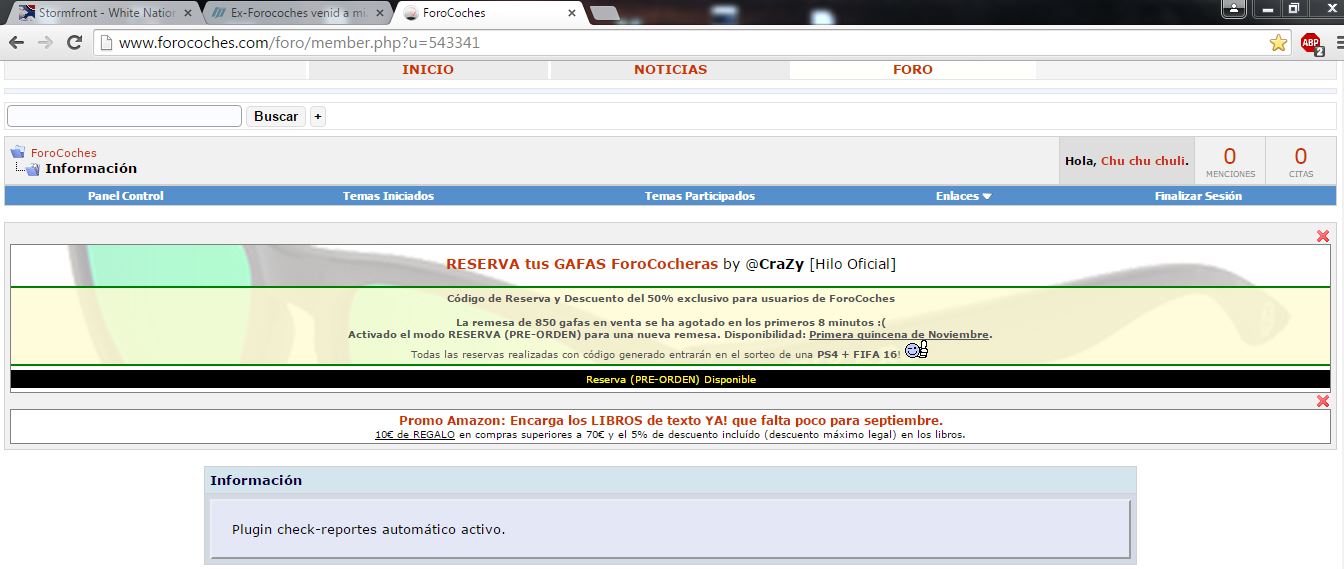Open the Menciones counter
Image resolution: width=1344 pixels, height=569 pixels.
[x=1230, y=161]
